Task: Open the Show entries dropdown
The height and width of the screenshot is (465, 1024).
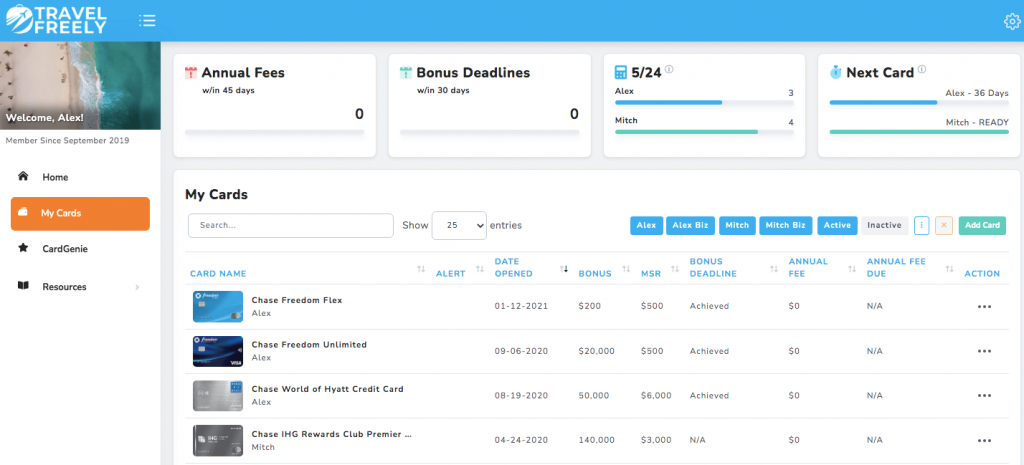Action: [x=459, y=226]
